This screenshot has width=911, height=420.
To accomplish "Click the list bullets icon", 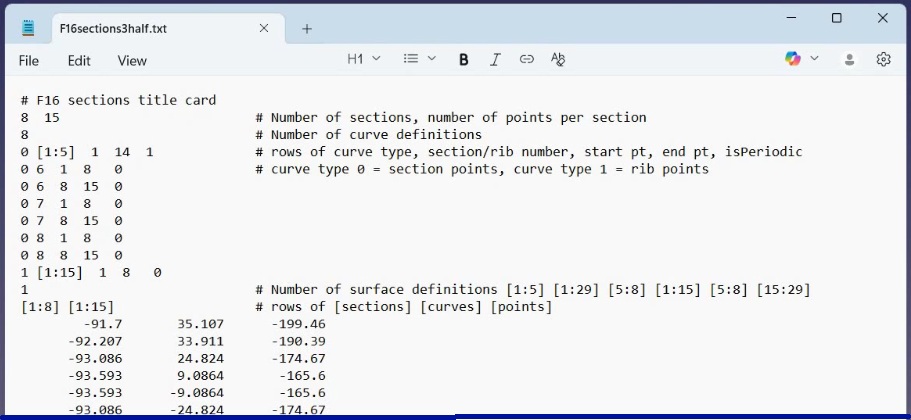I will [x=410, y=59].
